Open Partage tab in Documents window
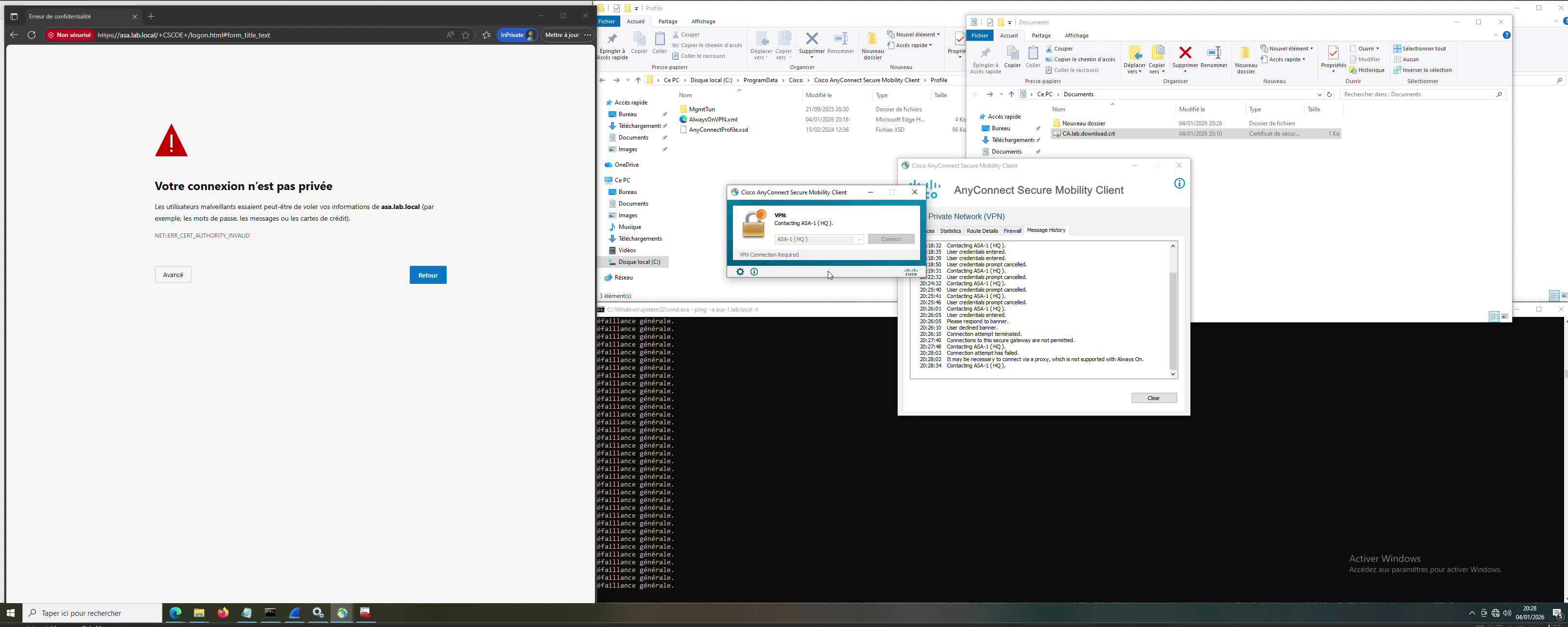The height and width of the screenshot is (627, 1568). tap(1041, 35)
